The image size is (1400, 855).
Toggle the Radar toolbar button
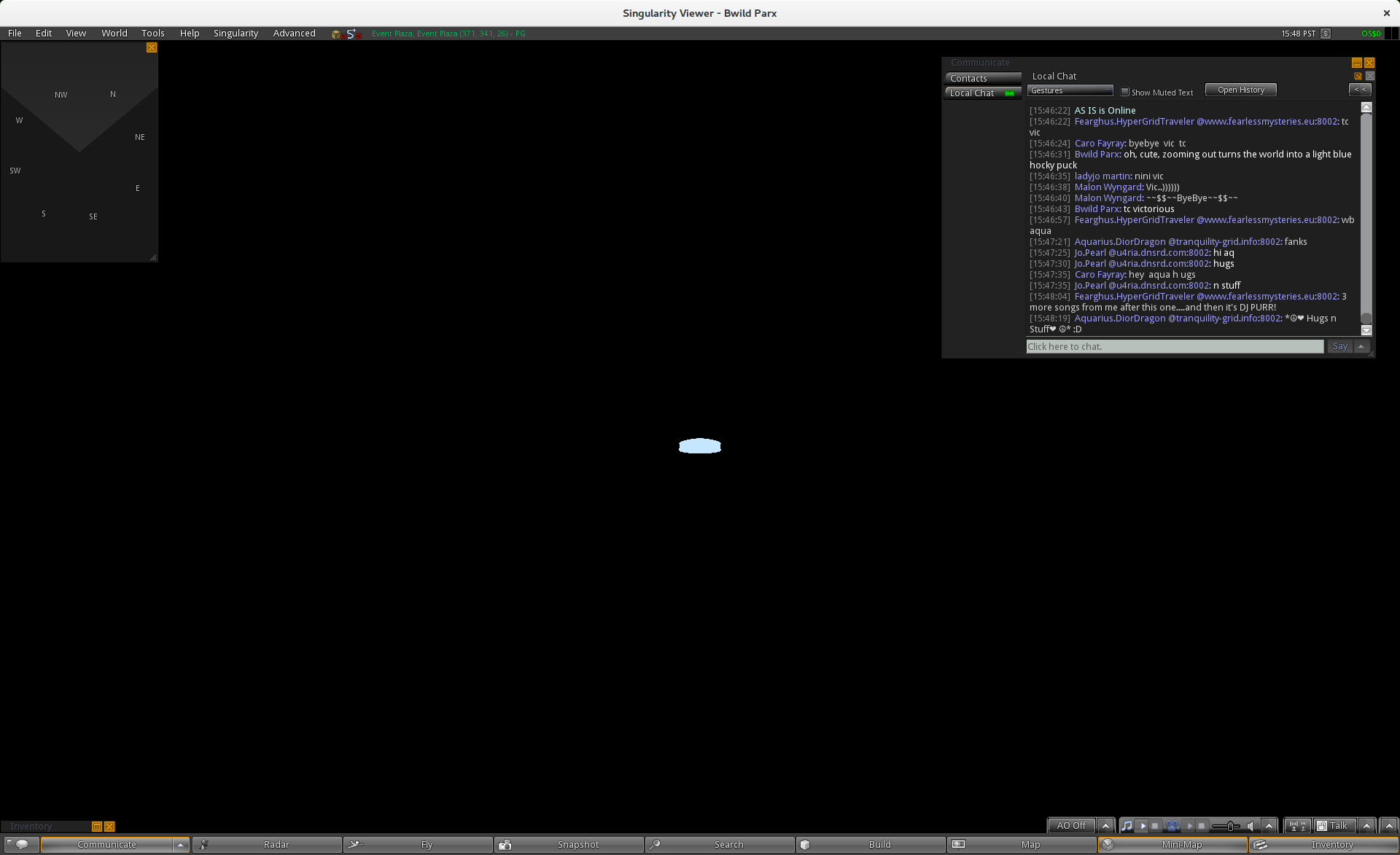click(x=268, y=844)
